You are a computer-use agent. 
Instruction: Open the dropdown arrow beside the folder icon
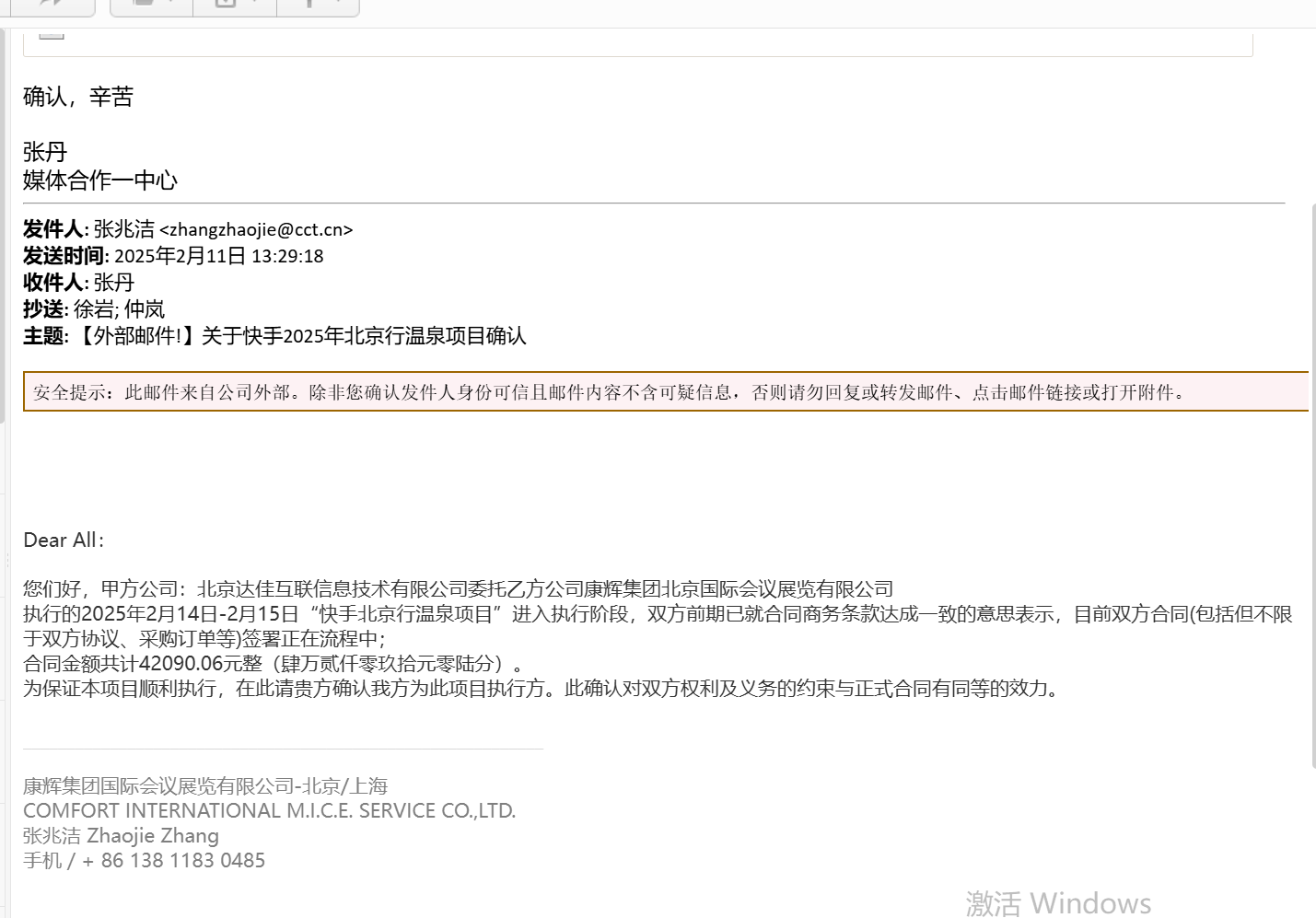pyautogui.click(x=170, y=2)
